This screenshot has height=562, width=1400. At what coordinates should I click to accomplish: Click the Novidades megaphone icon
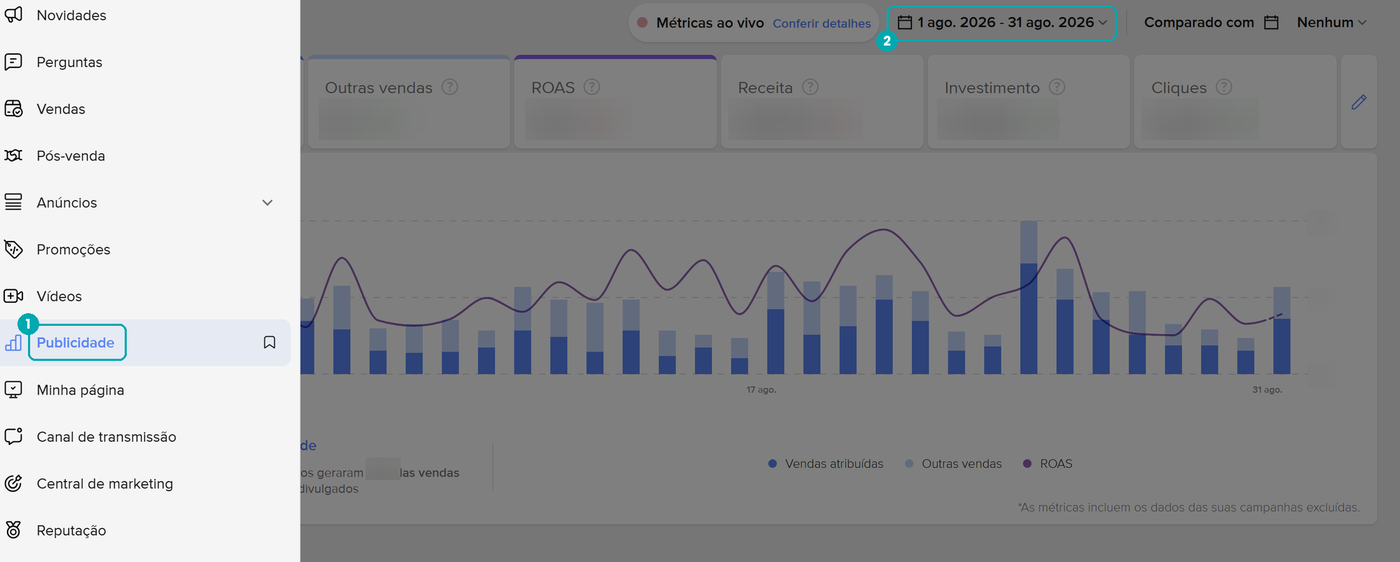click(x=13, y=15)
